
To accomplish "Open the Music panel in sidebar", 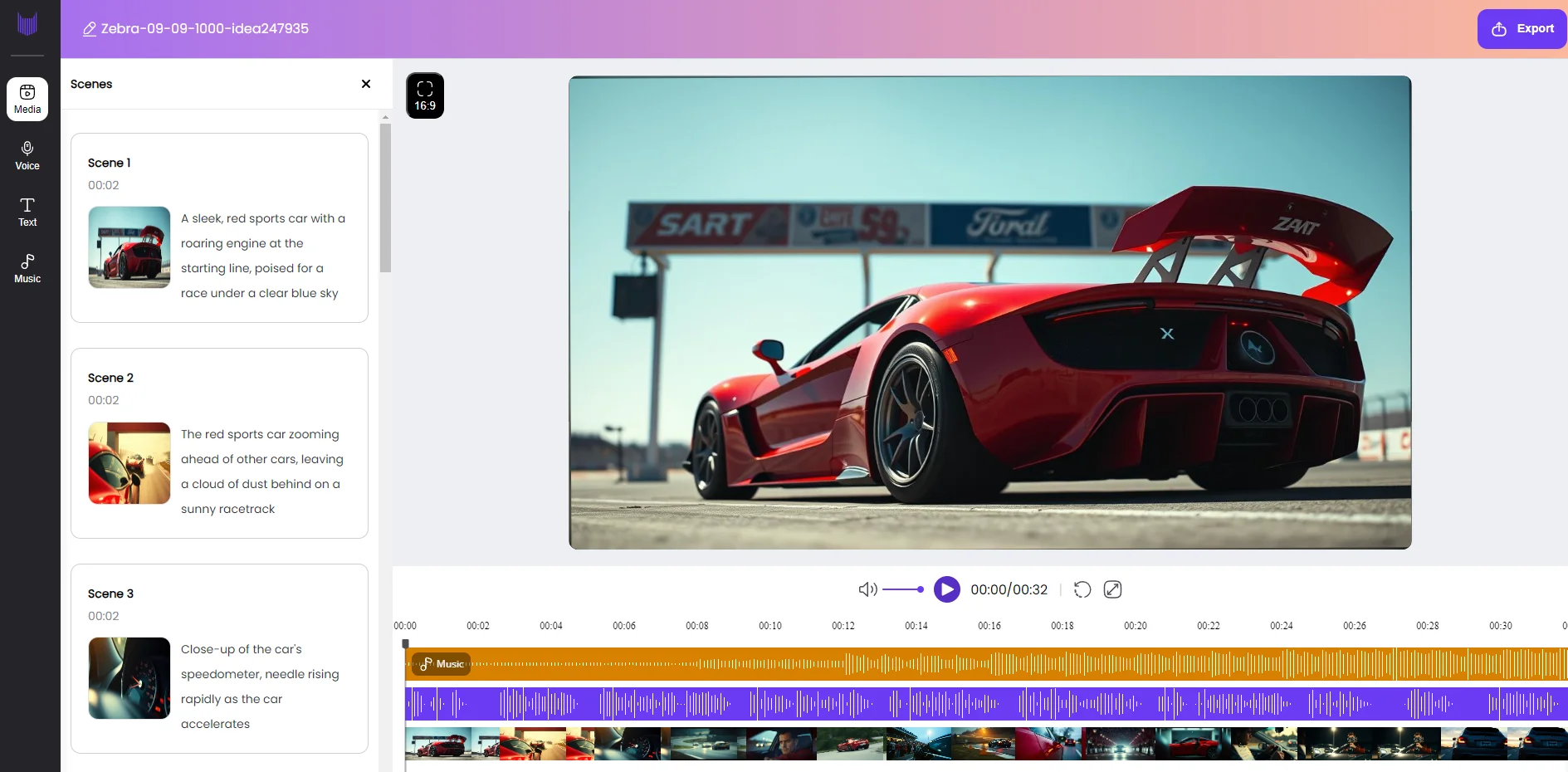I will click(27, 268).
